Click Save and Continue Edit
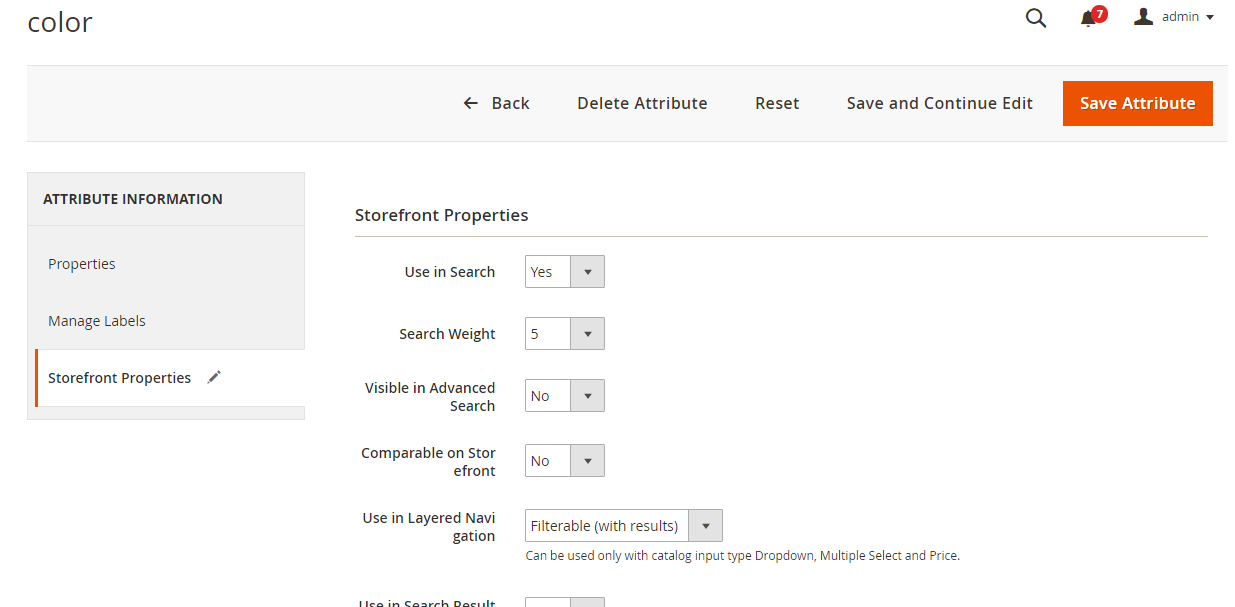The image size is (1235, 607). click(939, 103)
